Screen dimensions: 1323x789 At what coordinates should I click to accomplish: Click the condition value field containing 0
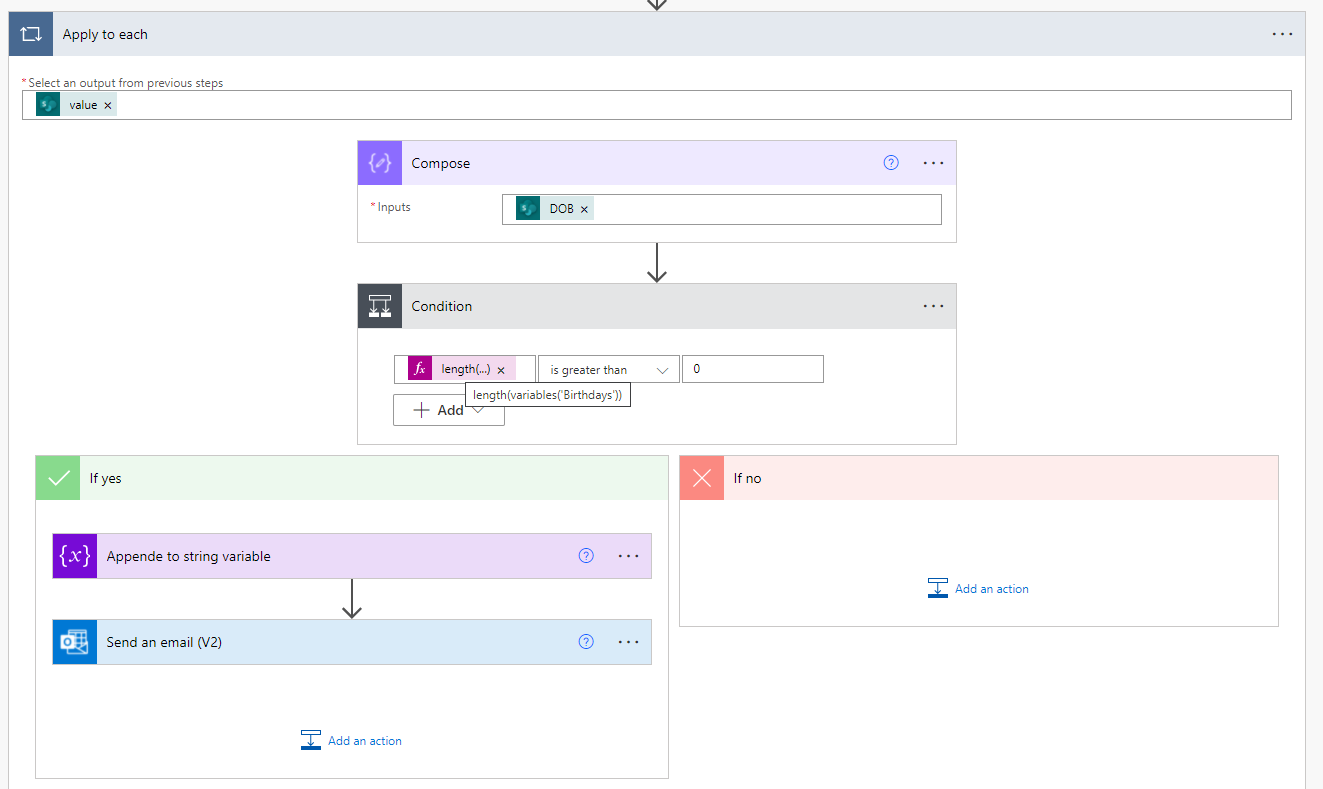click(753, 369)
